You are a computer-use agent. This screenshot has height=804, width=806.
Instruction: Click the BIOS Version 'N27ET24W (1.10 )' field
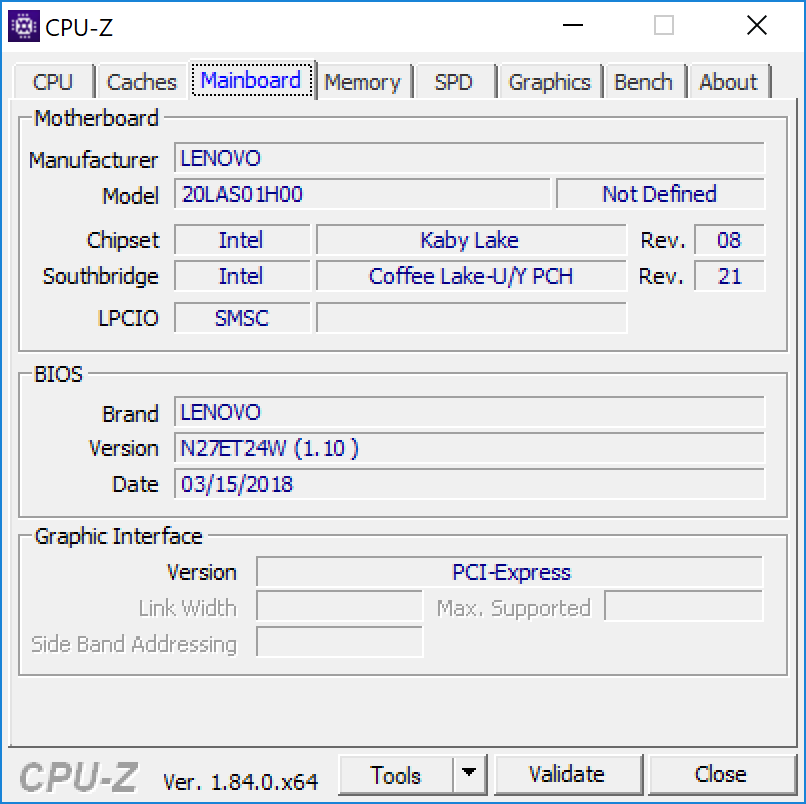point(469,448)
